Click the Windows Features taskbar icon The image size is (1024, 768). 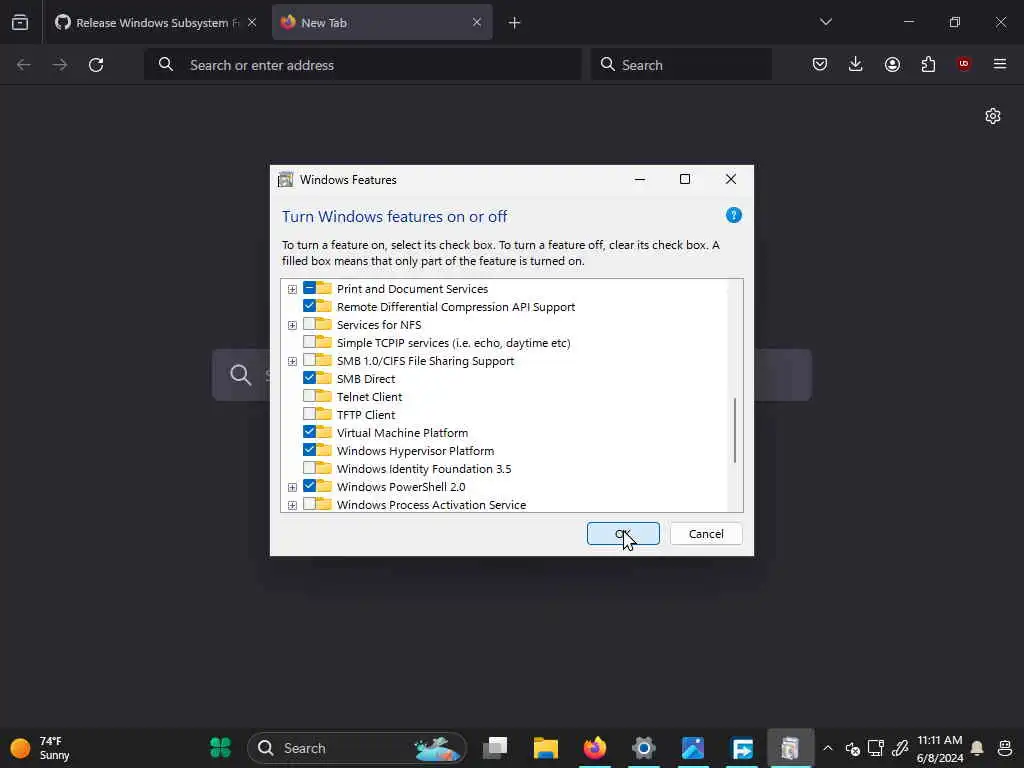tap(790, 747)
